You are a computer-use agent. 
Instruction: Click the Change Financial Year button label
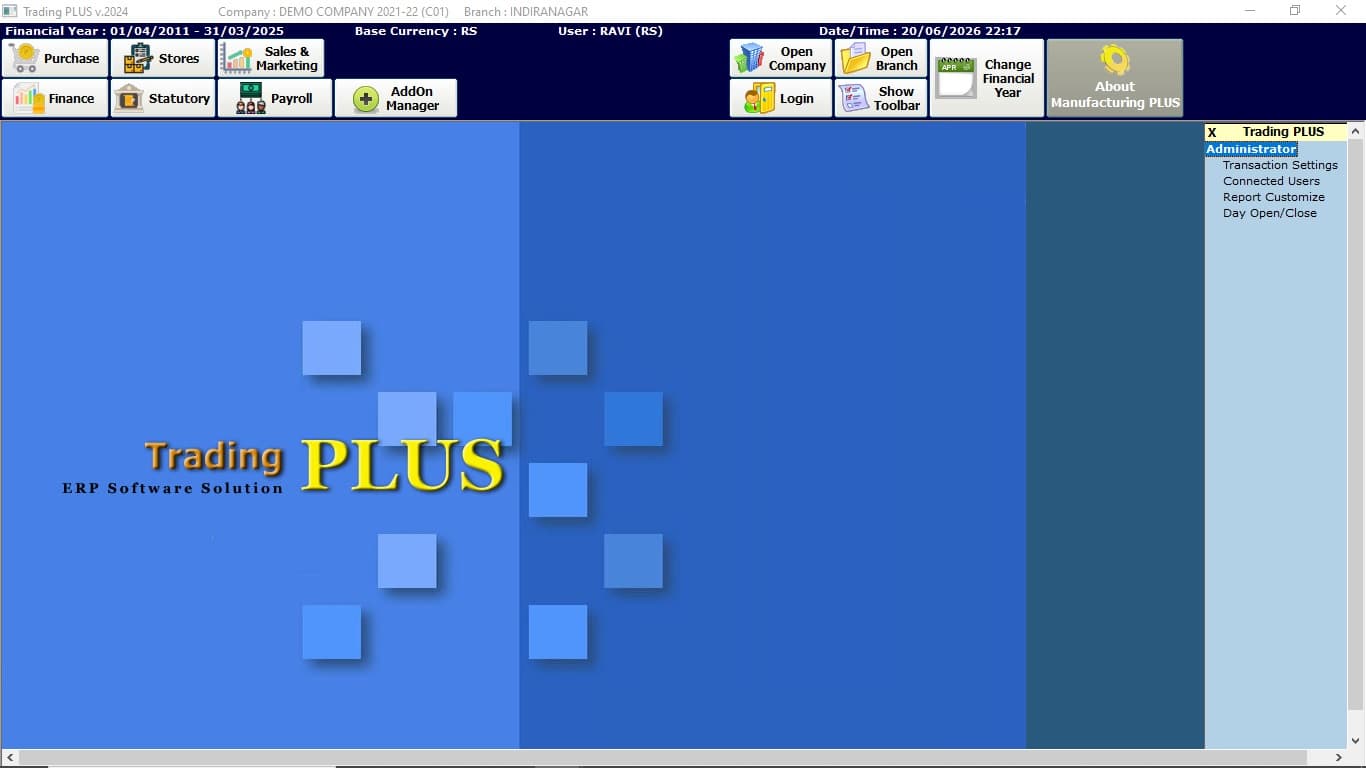1008,78
